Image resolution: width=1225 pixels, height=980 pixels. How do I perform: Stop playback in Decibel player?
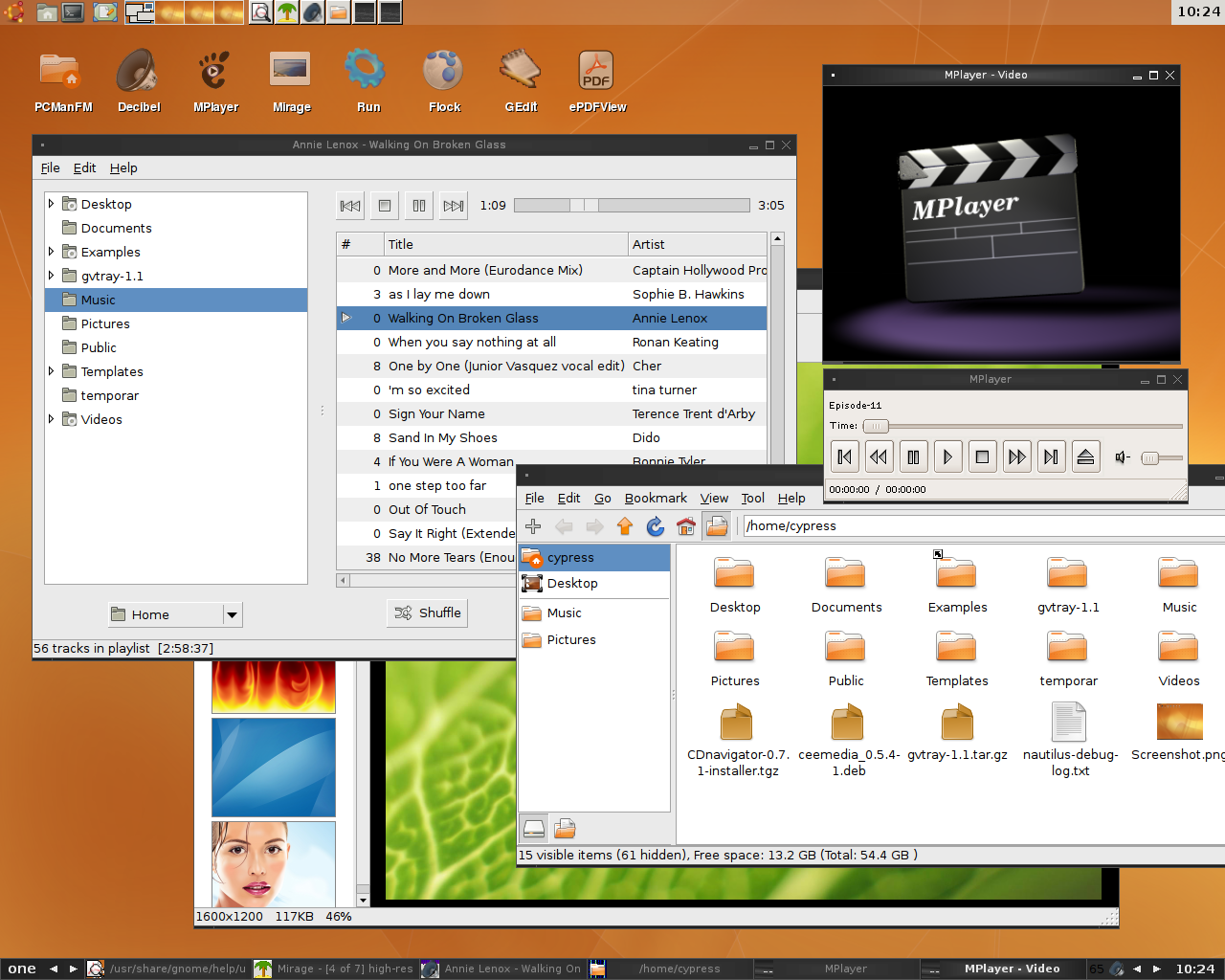[x=385, y=205]
